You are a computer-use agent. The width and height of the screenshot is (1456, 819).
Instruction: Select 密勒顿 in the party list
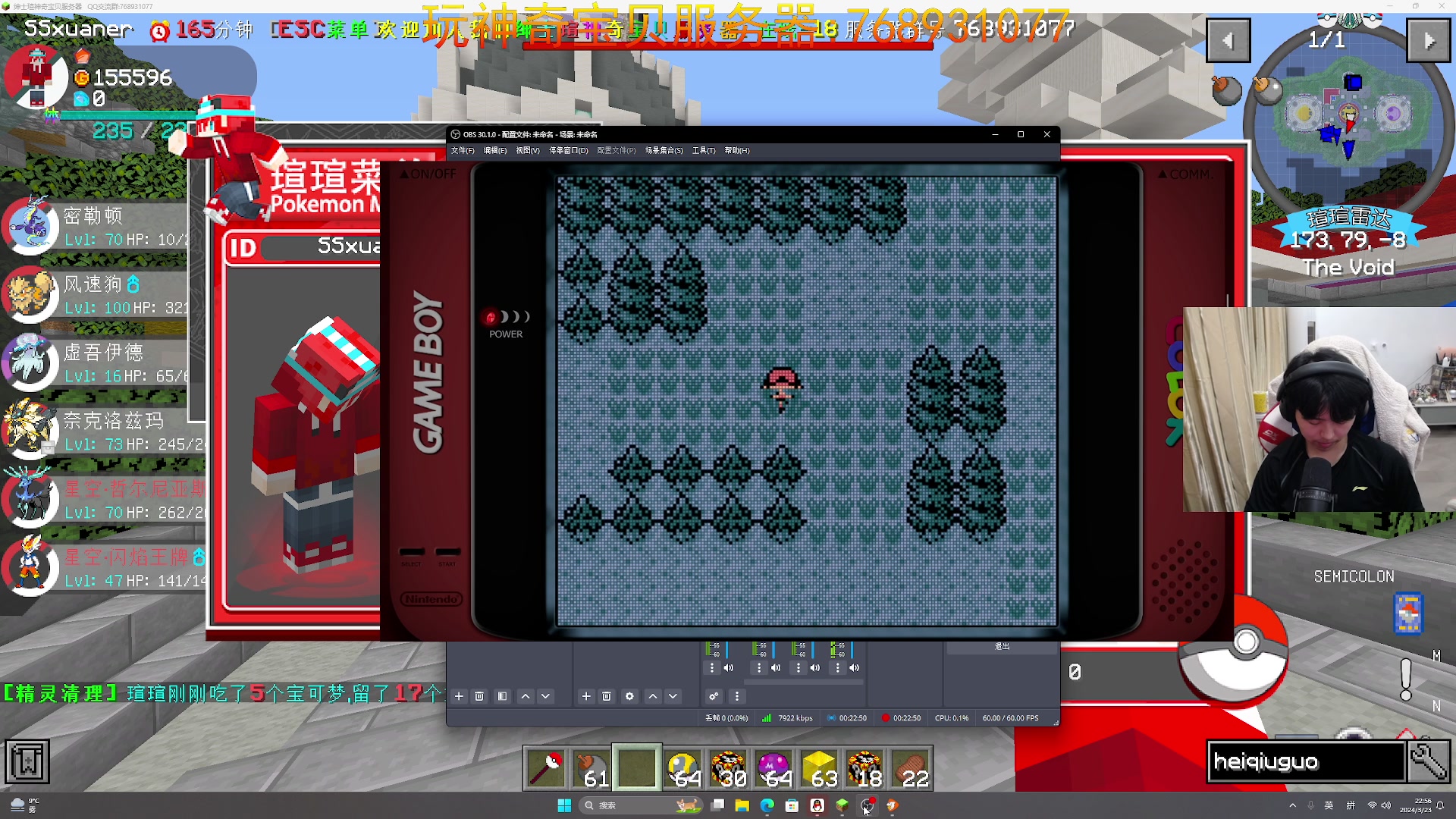coord(95,227)
